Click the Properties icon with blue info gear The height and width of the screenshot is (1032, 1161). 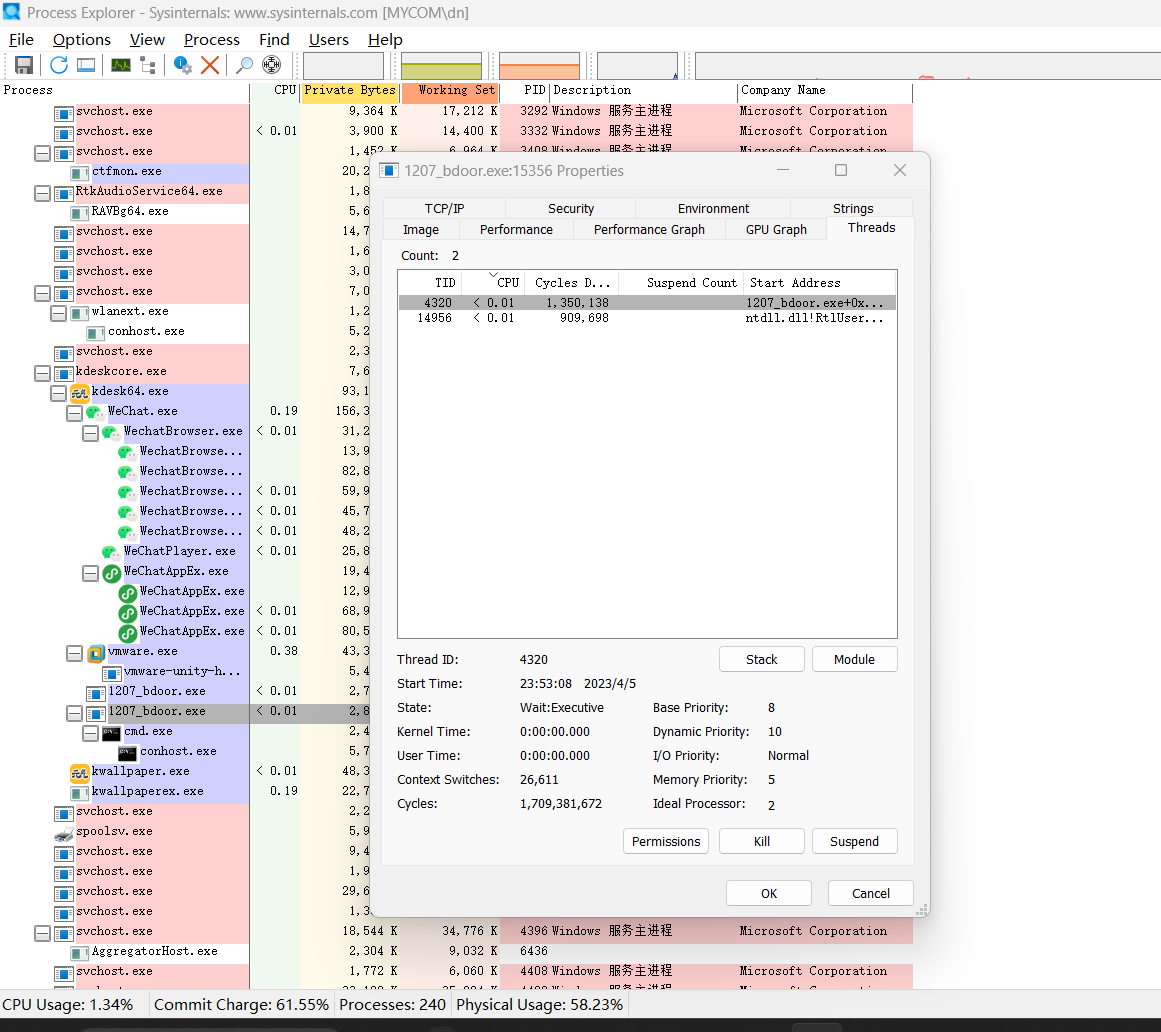point(183,65)
